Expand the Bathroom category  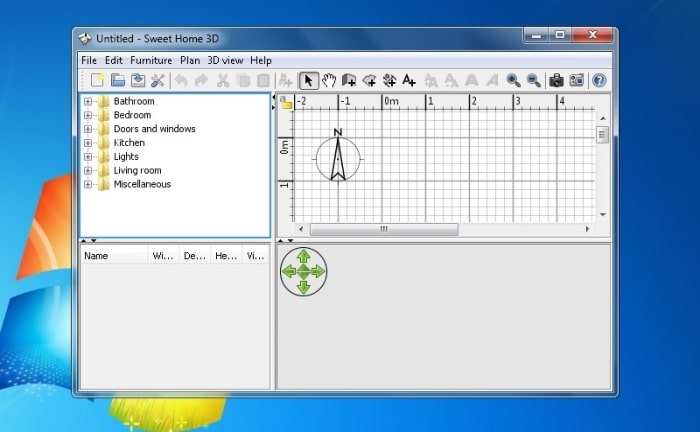tap(88, 101)
